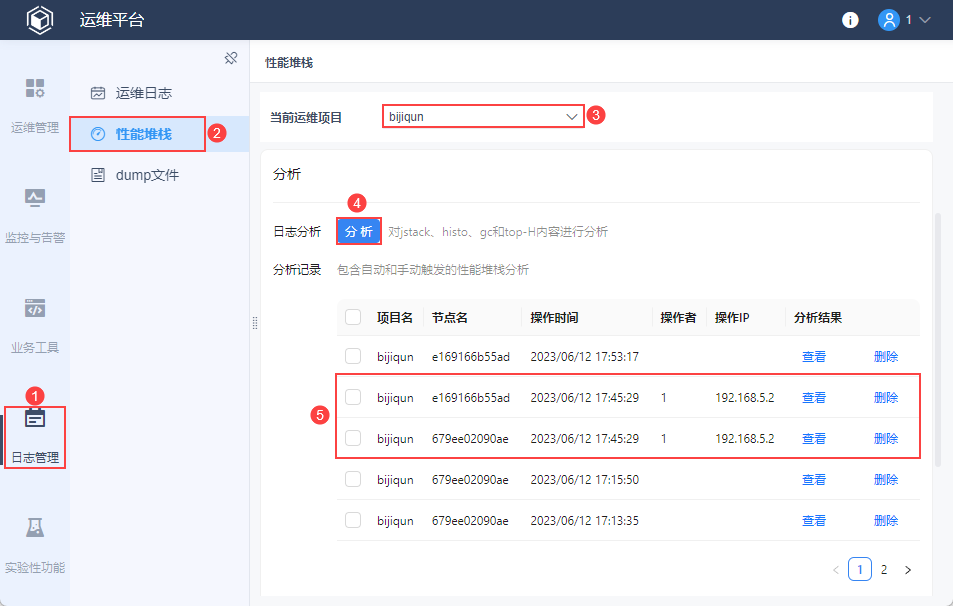This screenshot has width=953, height=606.
Task: Go to page 2 of records
Action: point(884,570)
